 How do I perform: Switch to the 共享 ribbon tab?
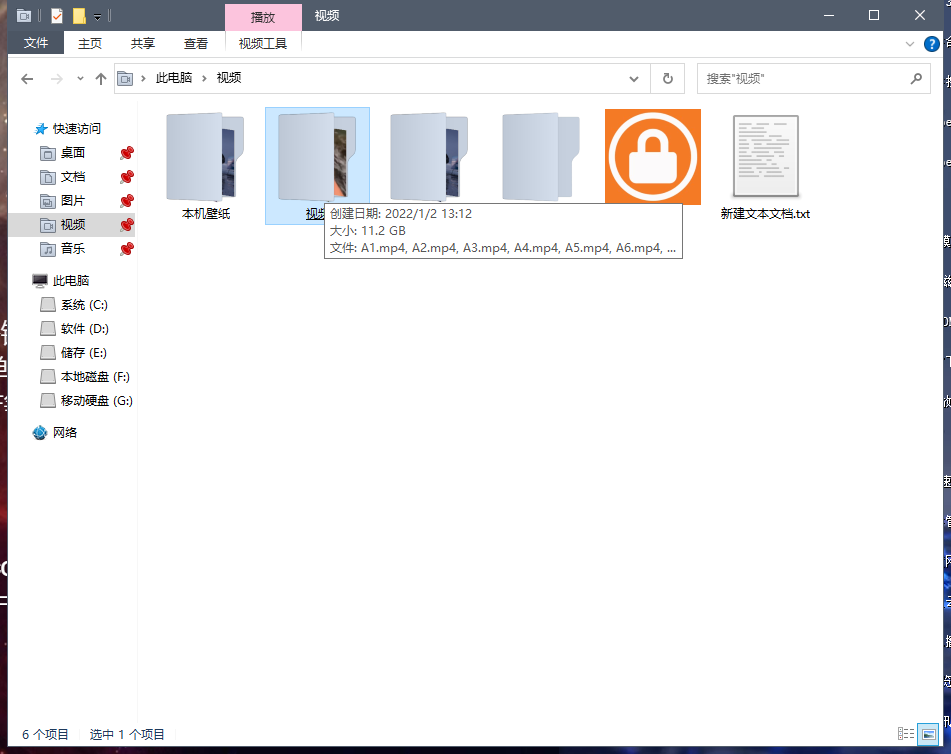[x=143, y=43]
